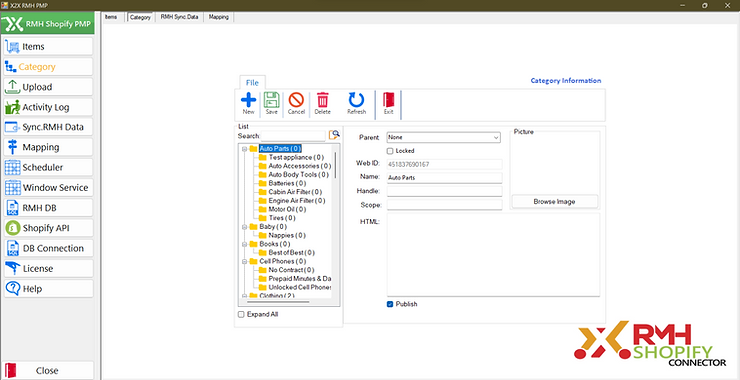Click into the Search input field
Viewport: 740px width, 380px height.
pos(293,135)
